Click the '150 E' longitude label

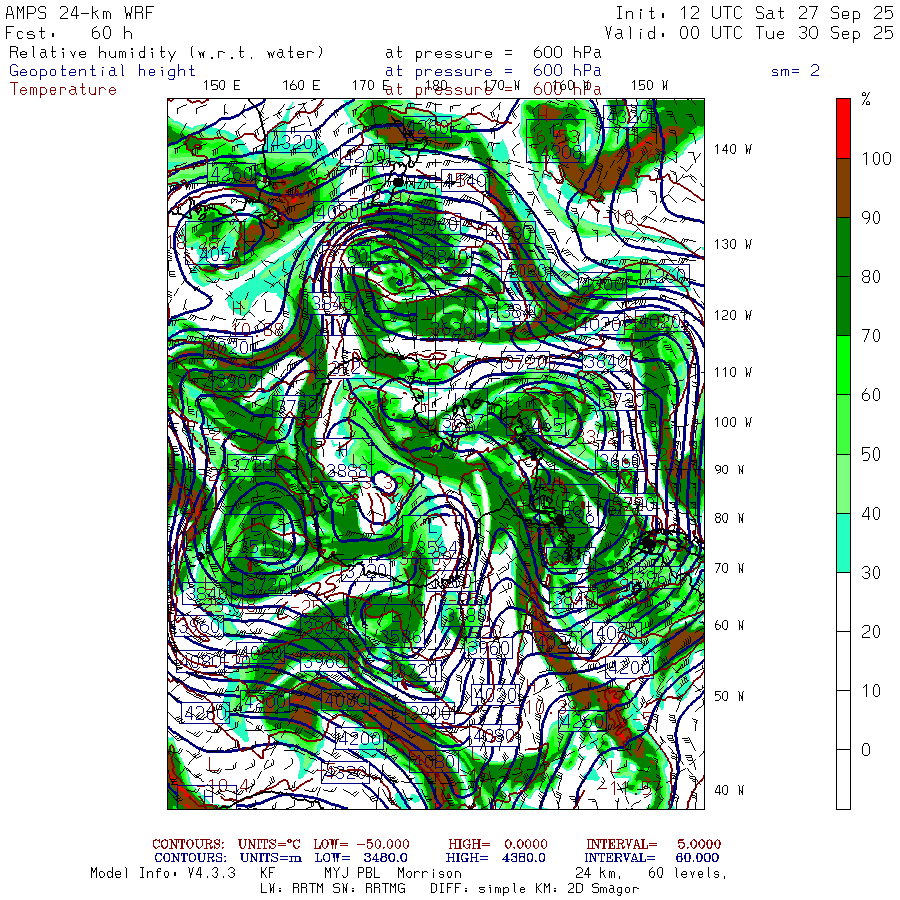[x=222, y=86]
